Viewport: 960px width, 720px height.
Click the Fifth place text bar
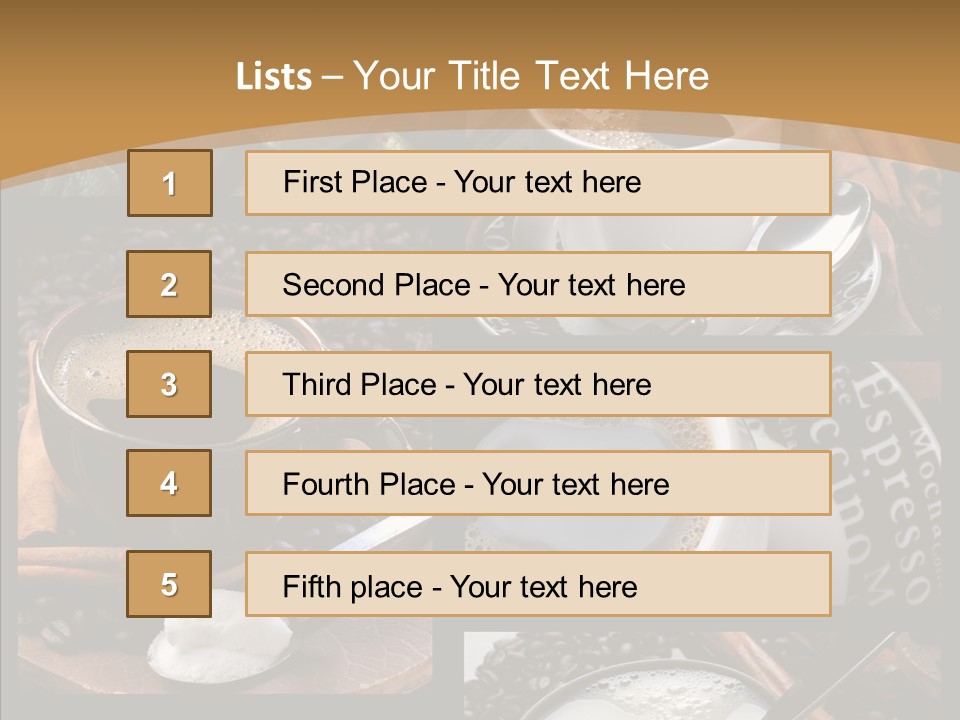coord(538,584)
